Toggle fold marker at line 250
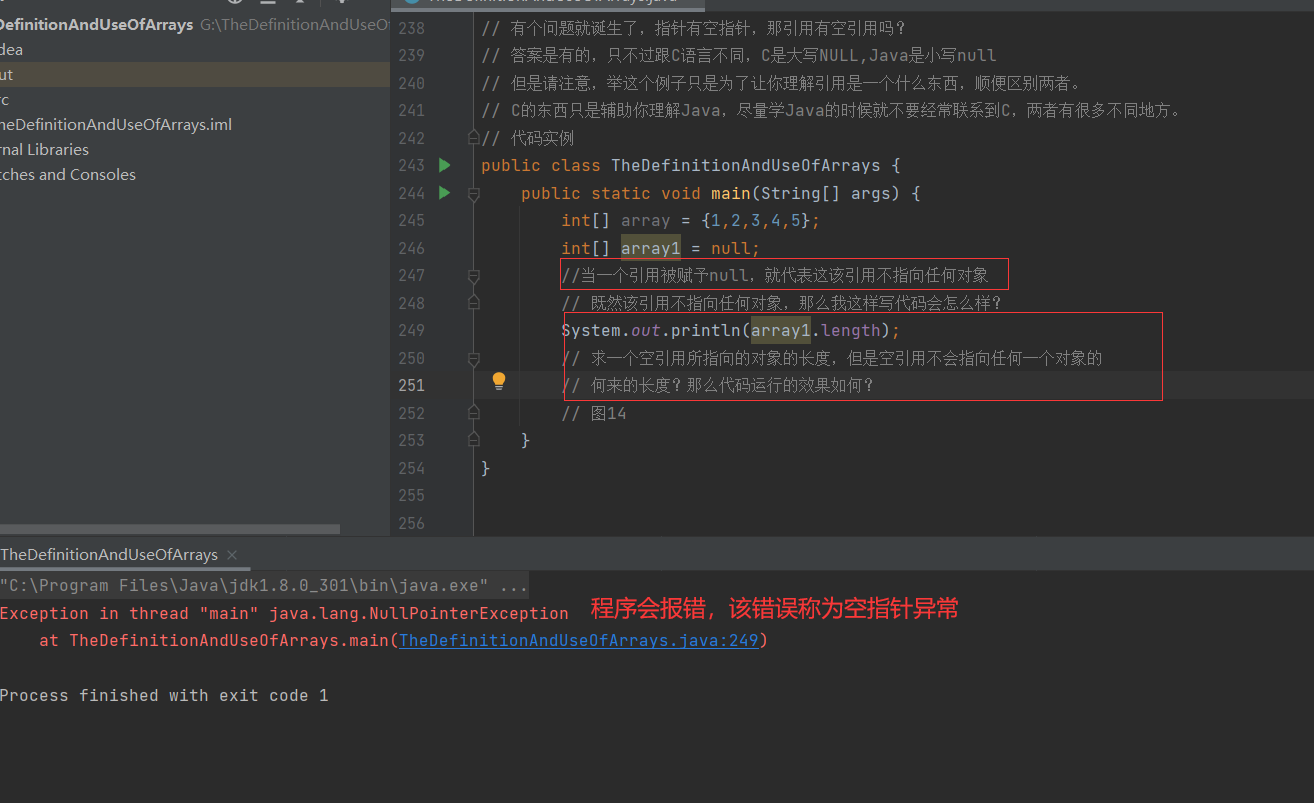1314x803 pixels. click(x=474, y=357)
